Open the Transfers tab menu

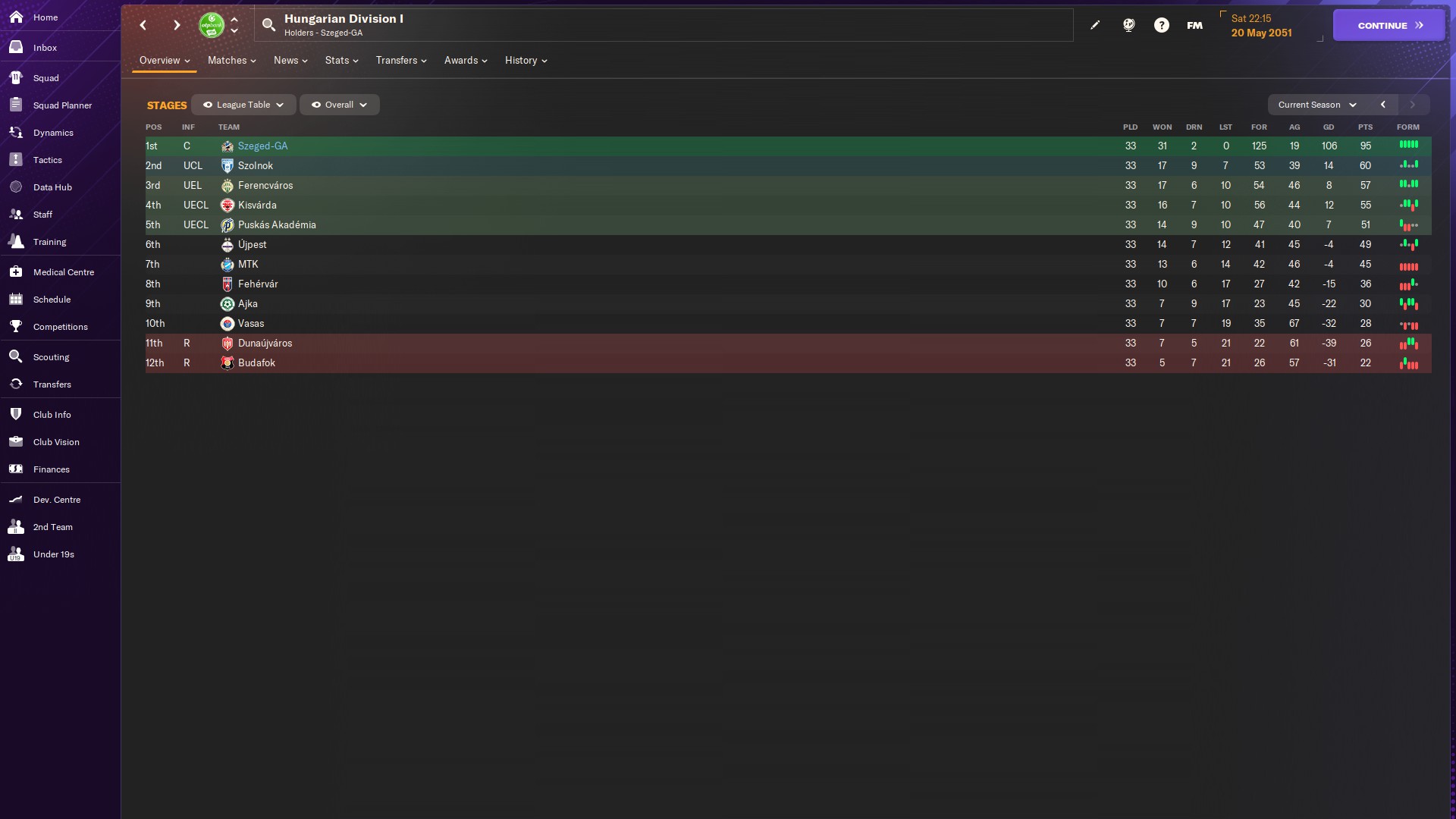400,61
